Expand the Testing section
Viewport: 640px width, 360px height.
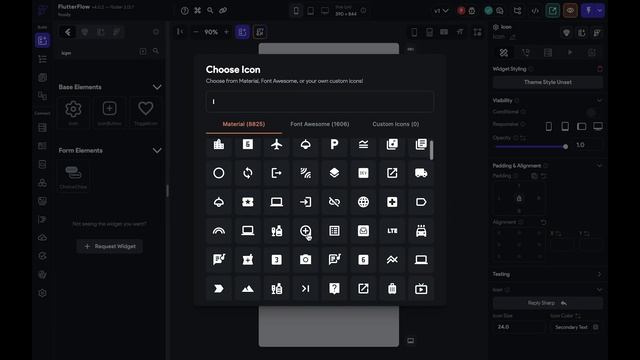599,274
